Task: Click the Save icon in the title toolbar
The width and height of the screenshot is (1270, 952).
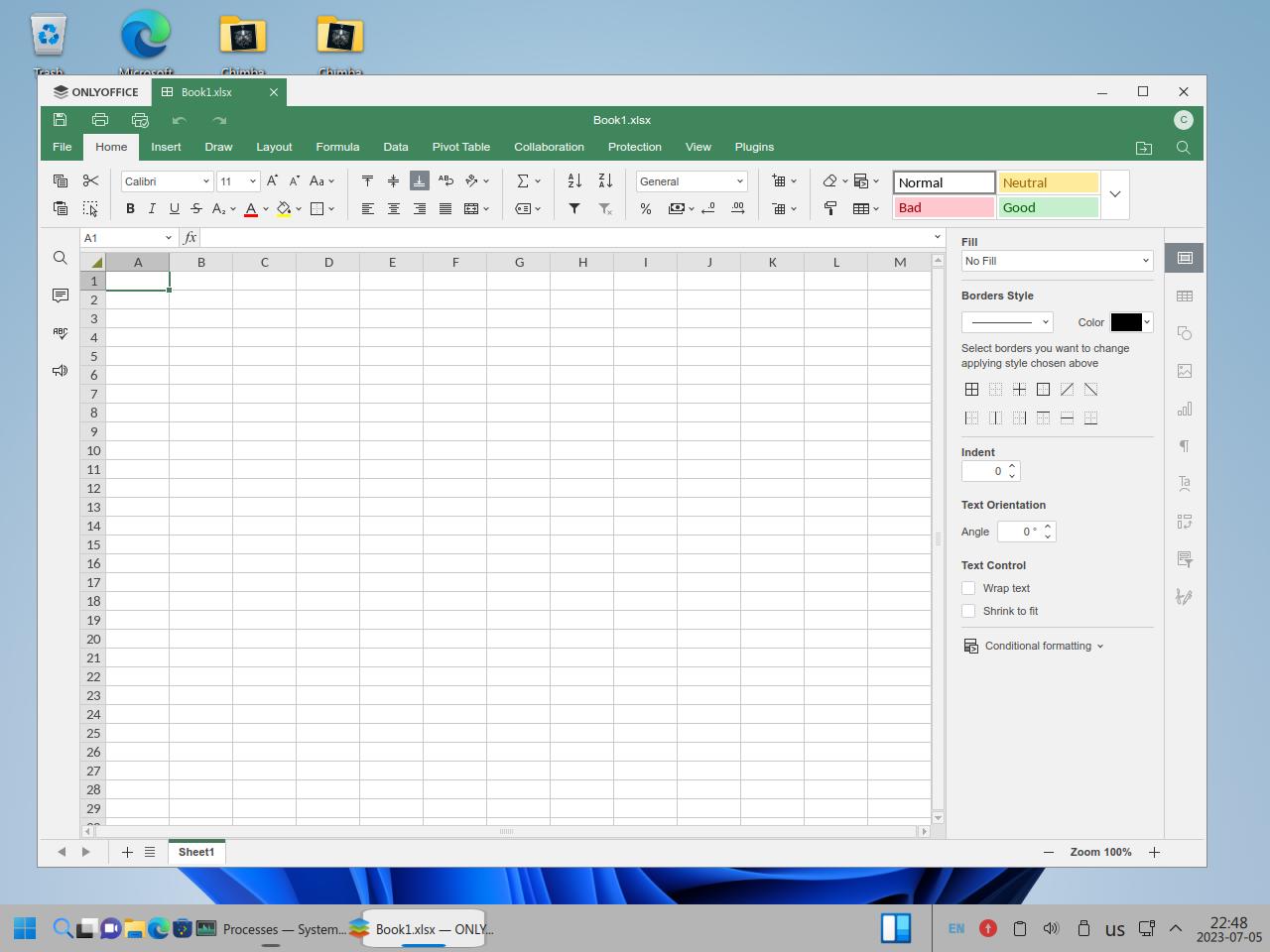Action: [x=61, y=120]
